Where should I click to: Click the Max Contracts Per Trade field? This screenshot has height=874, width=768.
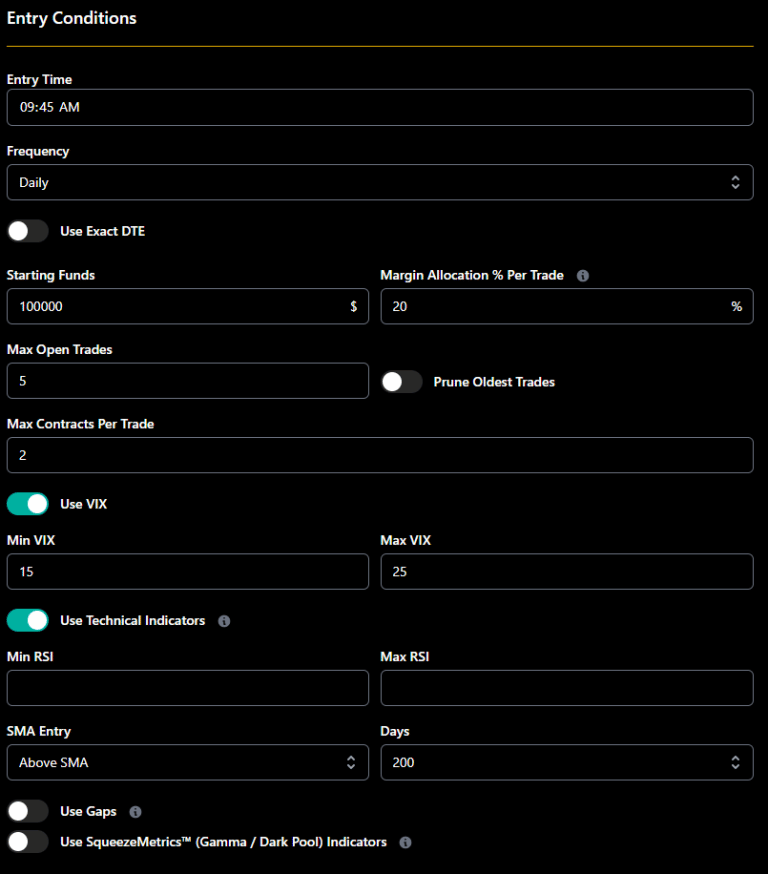click(380, 455)
